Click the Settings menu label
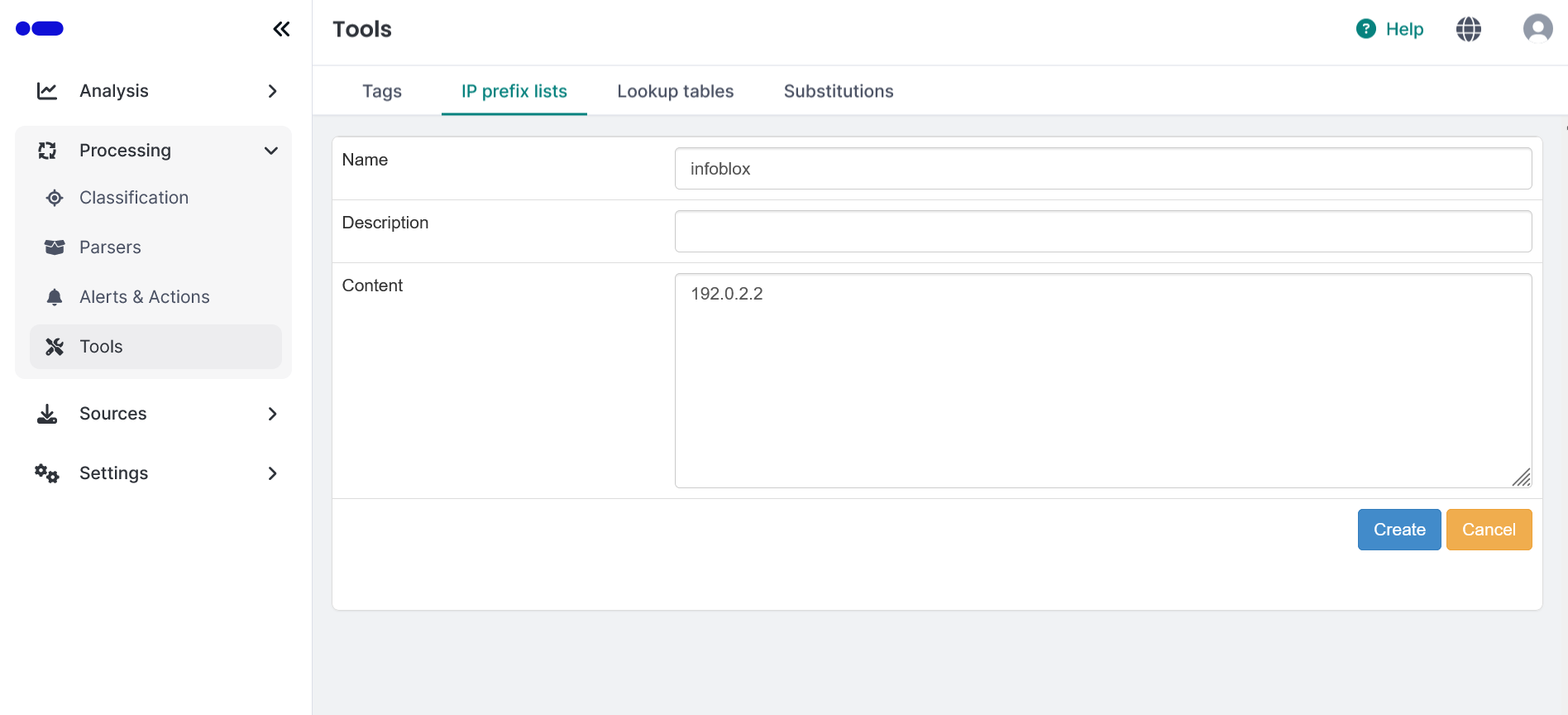This screenshot has height=715, width=1568. click(x=114, y=473)
